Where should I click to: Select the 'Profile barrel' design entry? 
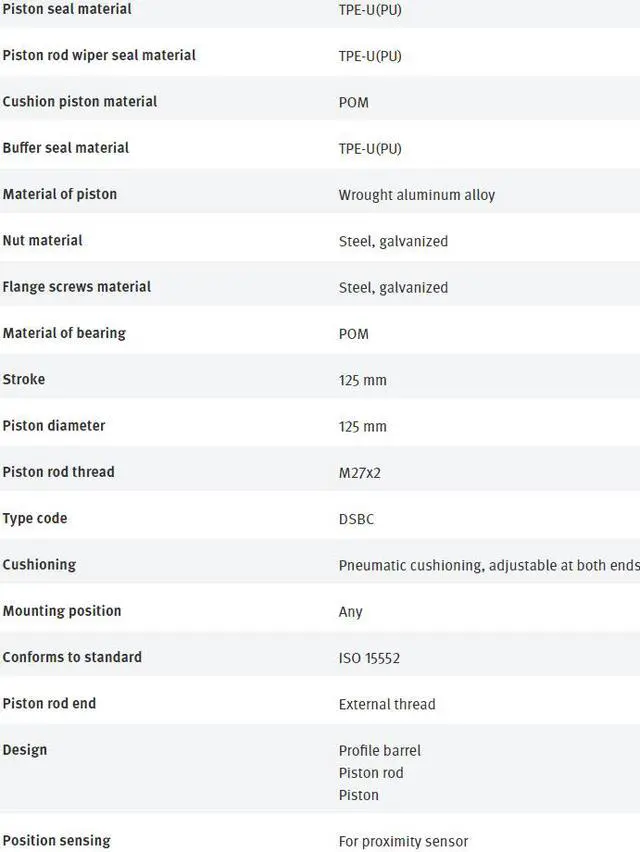click(x=380, y=750)
